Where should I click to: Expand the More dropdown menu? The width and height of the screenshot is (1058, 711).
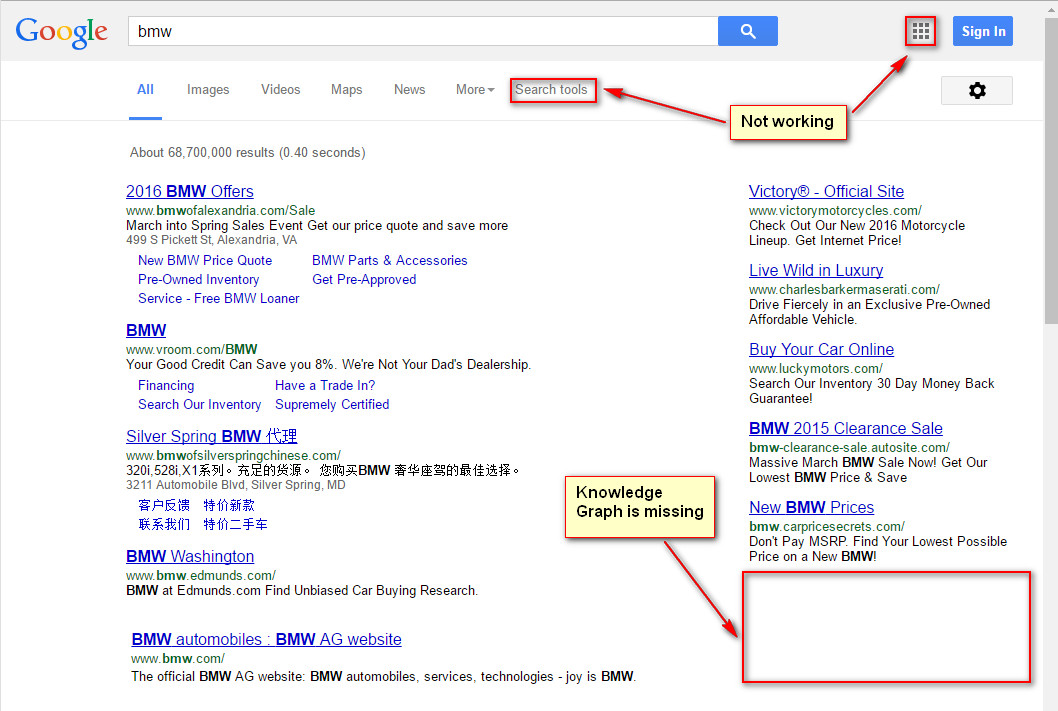pyautogui.click(x=475, y=90)
